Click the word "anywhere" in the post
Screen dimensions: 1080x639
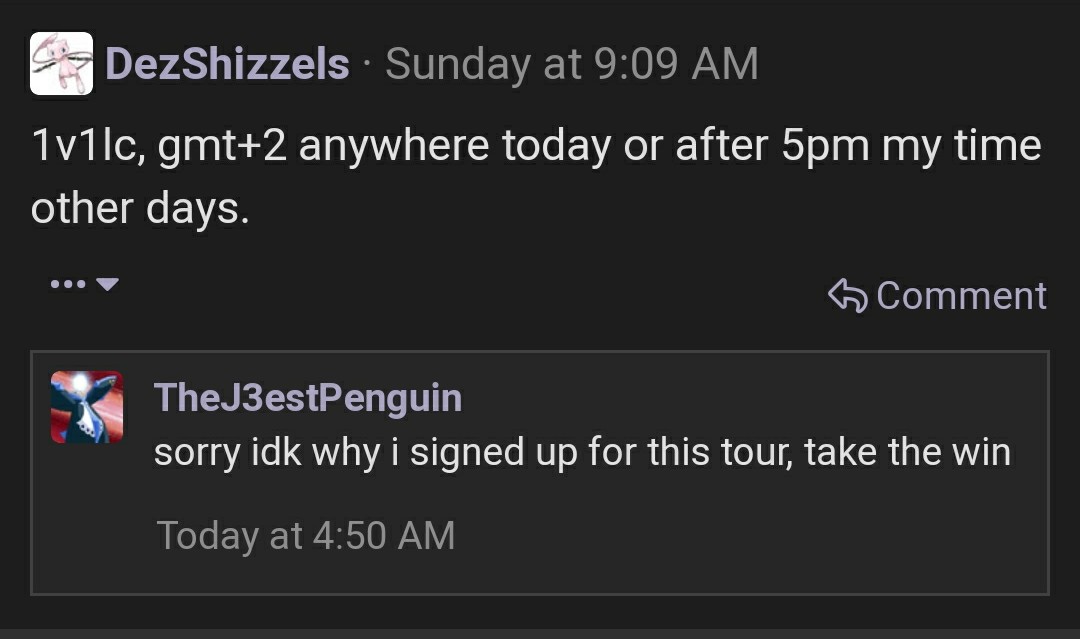click(394, 147)
